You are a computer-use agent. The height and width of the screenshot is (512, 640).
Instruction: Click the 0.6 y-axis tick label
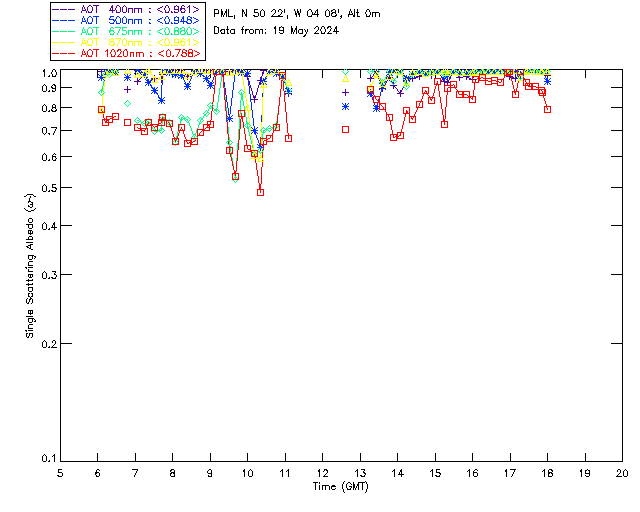49,157
